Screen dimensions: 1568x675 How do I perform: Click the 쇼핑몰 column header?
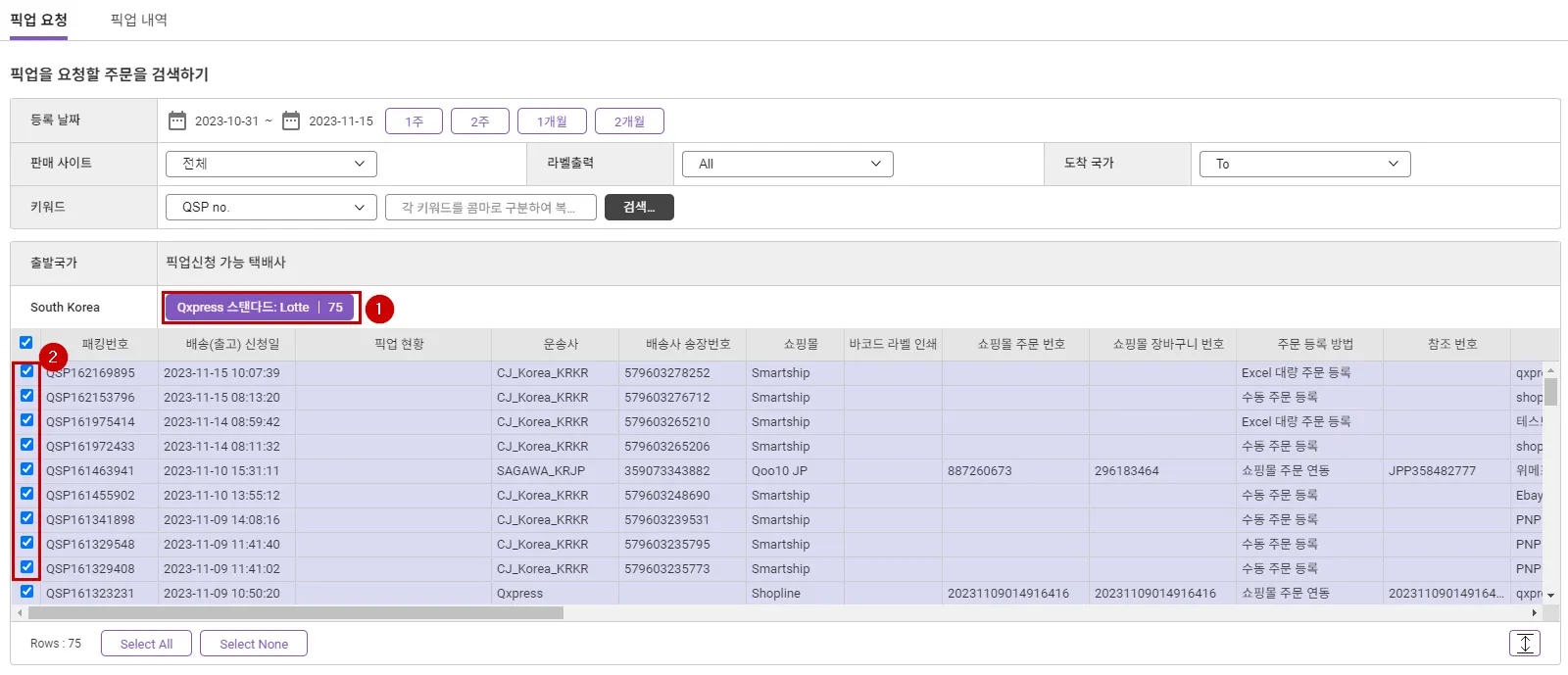tap(801, 344)
